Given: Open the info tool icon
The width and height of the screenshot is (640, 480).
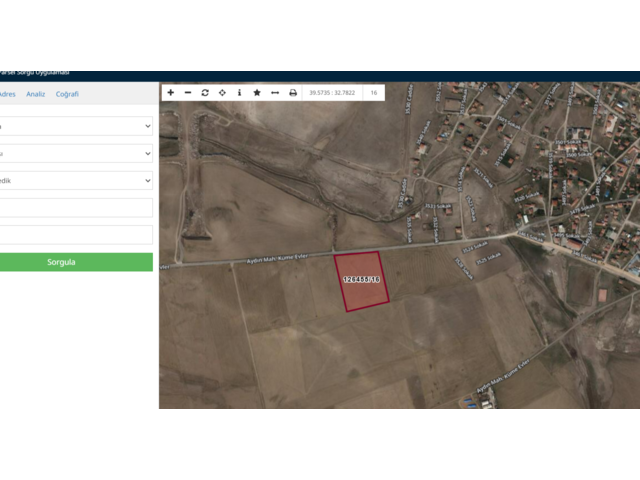Looking at the screenshot, I should point(239,92).
